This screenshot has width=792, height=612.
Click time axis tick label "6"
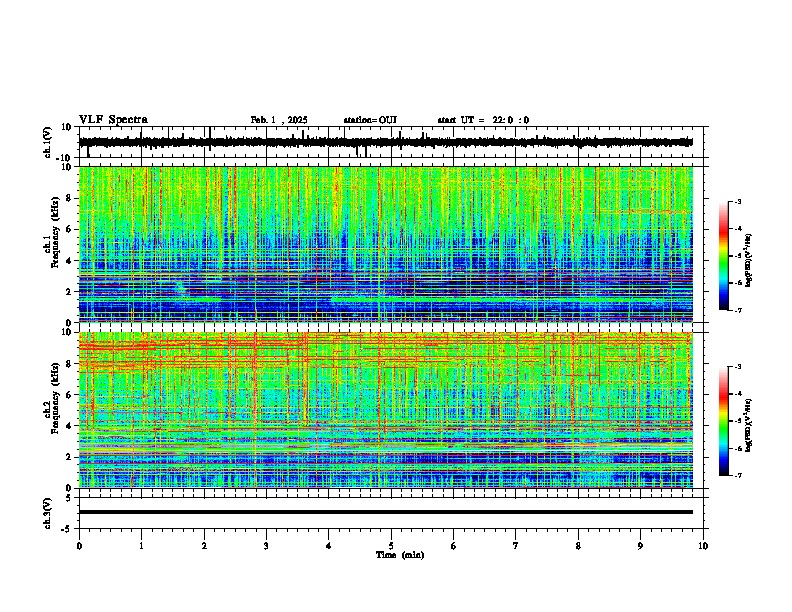454,546
